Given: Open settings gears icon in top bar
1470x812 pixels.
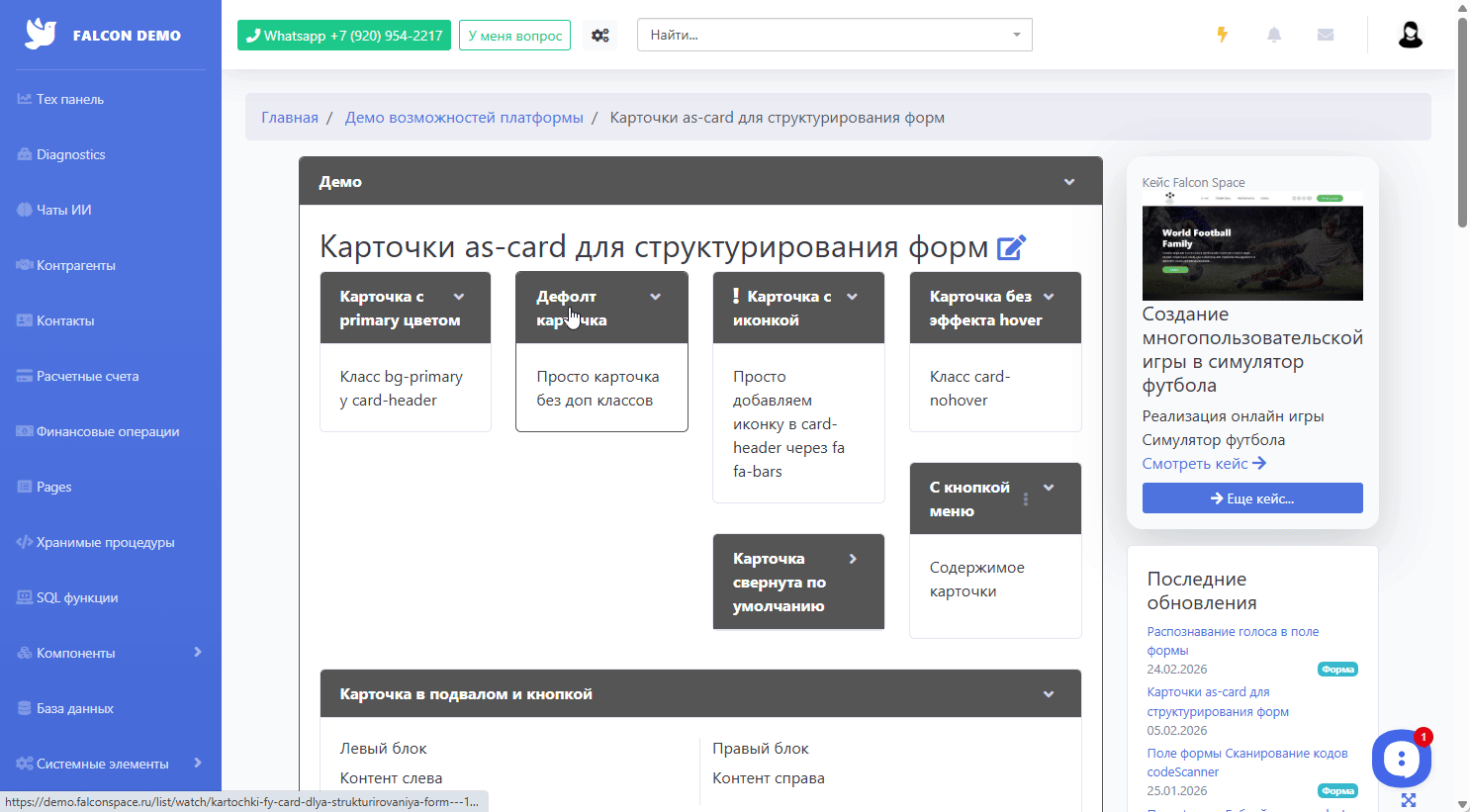Looking at the screenshot, I should tap(600, 36).
